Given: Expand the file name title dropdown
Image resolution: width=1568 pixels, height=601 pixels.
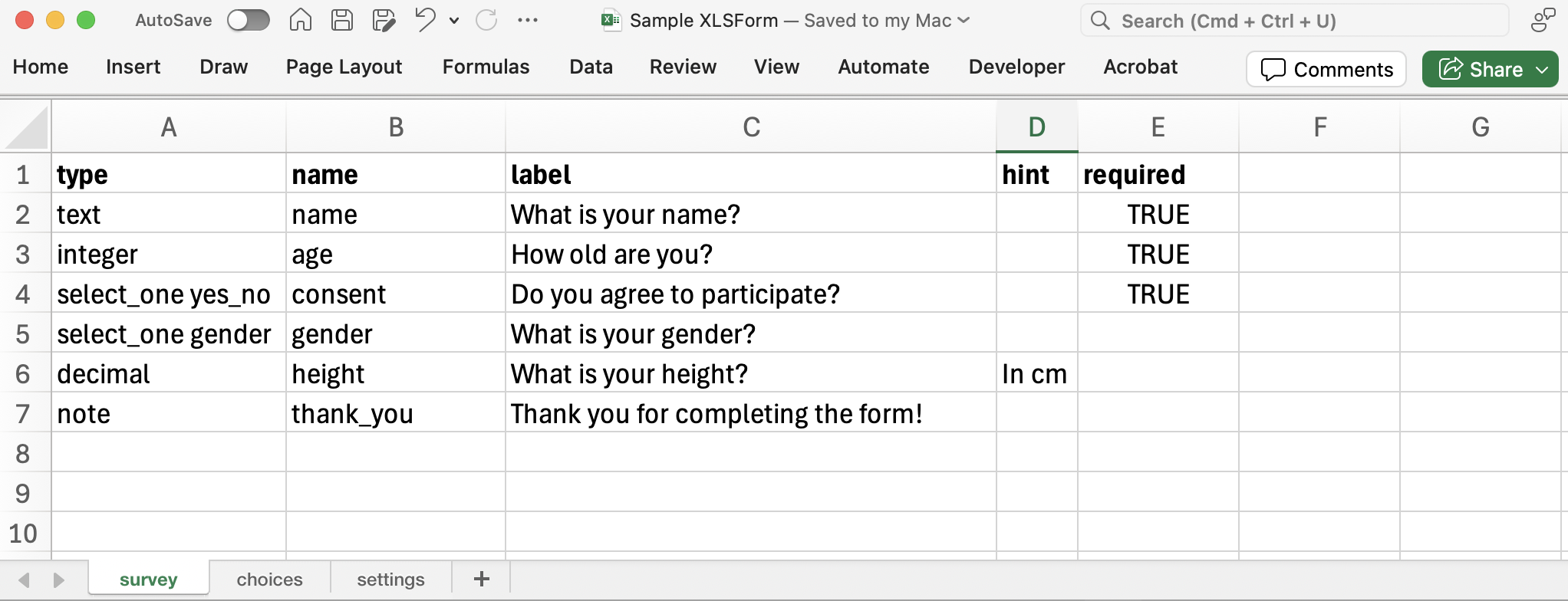Looking at the screenshot, I should 964,20.
